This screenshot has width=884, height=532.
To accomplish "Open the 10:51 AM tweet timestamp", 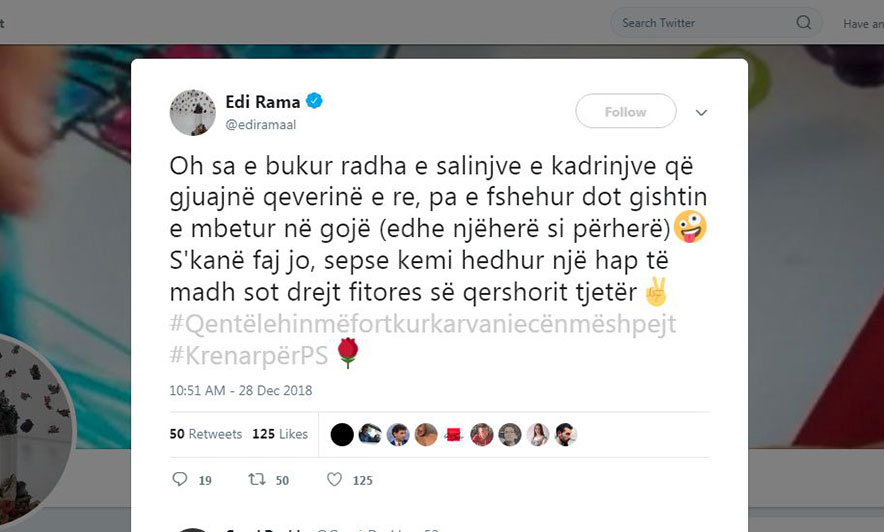I will tap(241, 391).
